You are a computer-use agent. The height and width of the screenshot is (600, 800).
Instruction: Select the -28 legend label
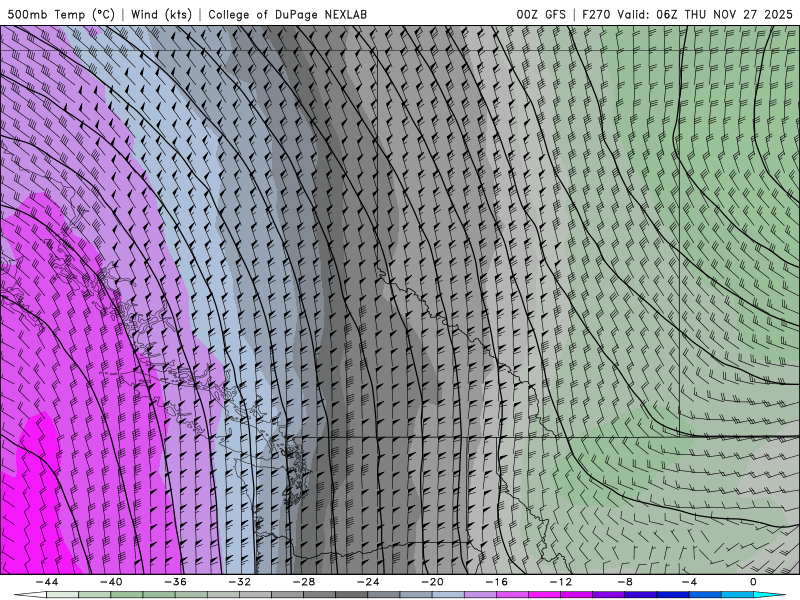[x=304, y=582]
